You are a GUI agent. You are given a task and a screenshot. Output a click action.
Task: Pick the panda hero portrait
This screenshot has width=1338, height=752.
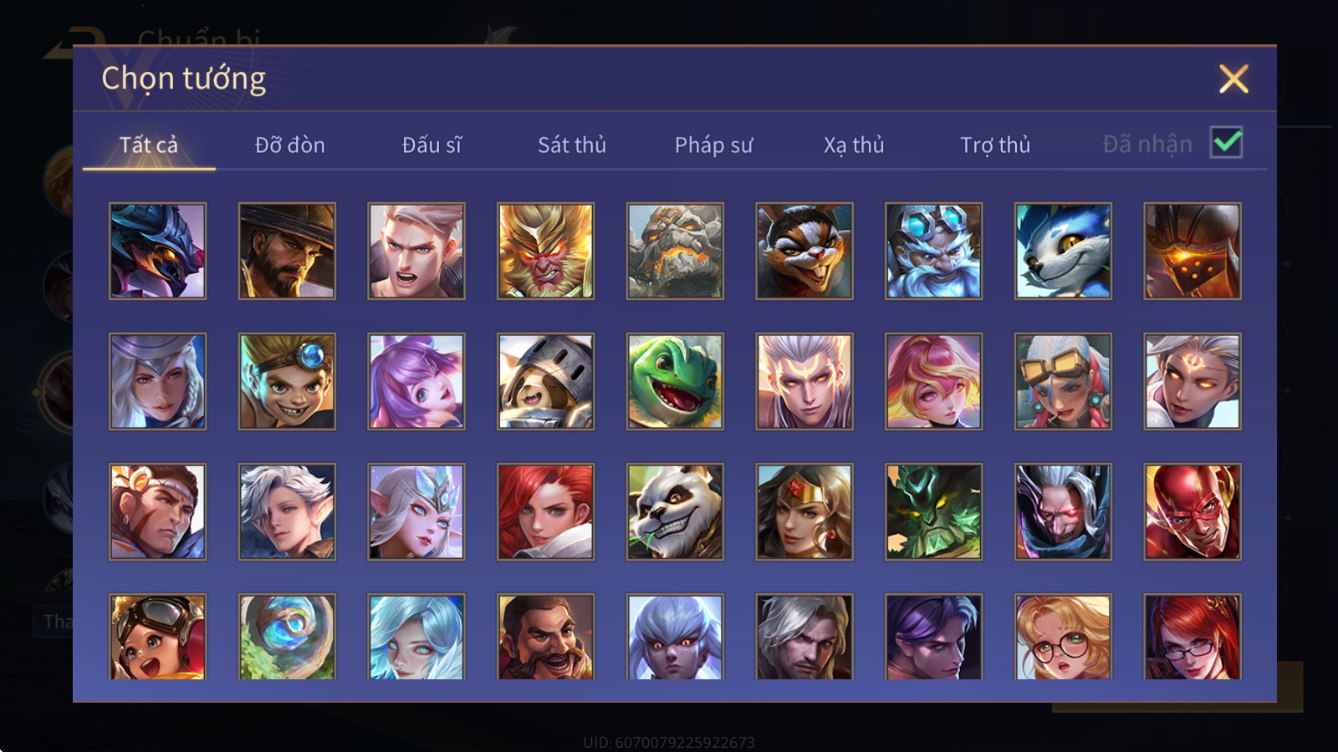(x=675, y=511)
